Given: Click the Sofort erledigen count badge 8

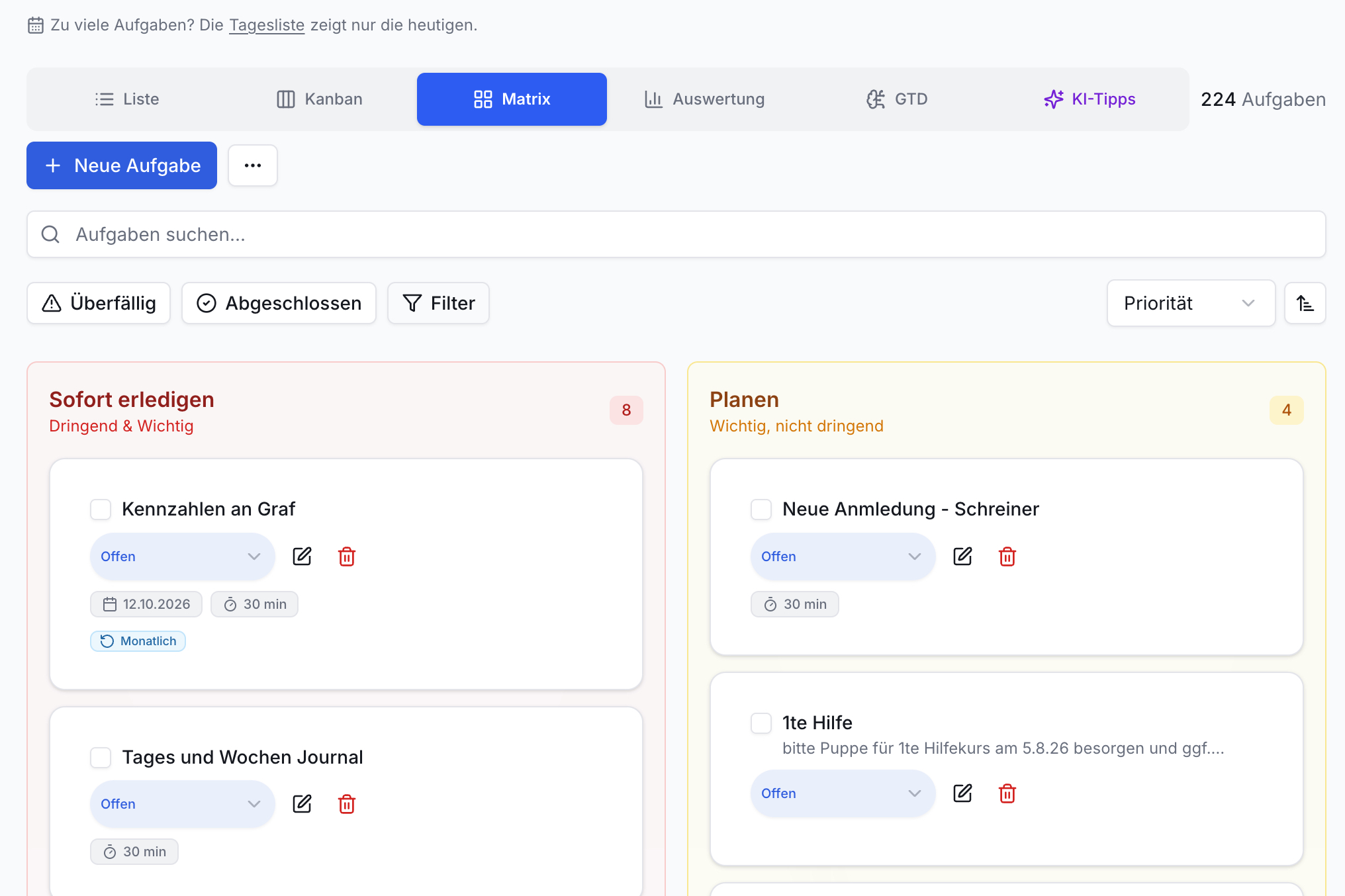Looking at the screenshot, I should coord(626,410).
